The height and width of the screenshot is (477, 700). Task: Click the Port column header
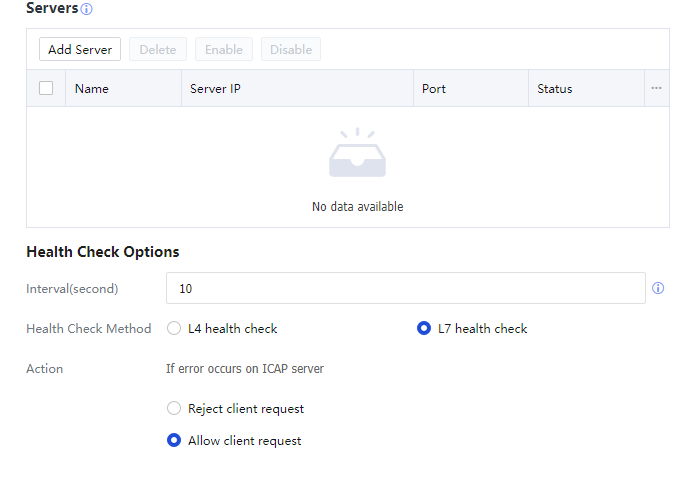[434, 89]
